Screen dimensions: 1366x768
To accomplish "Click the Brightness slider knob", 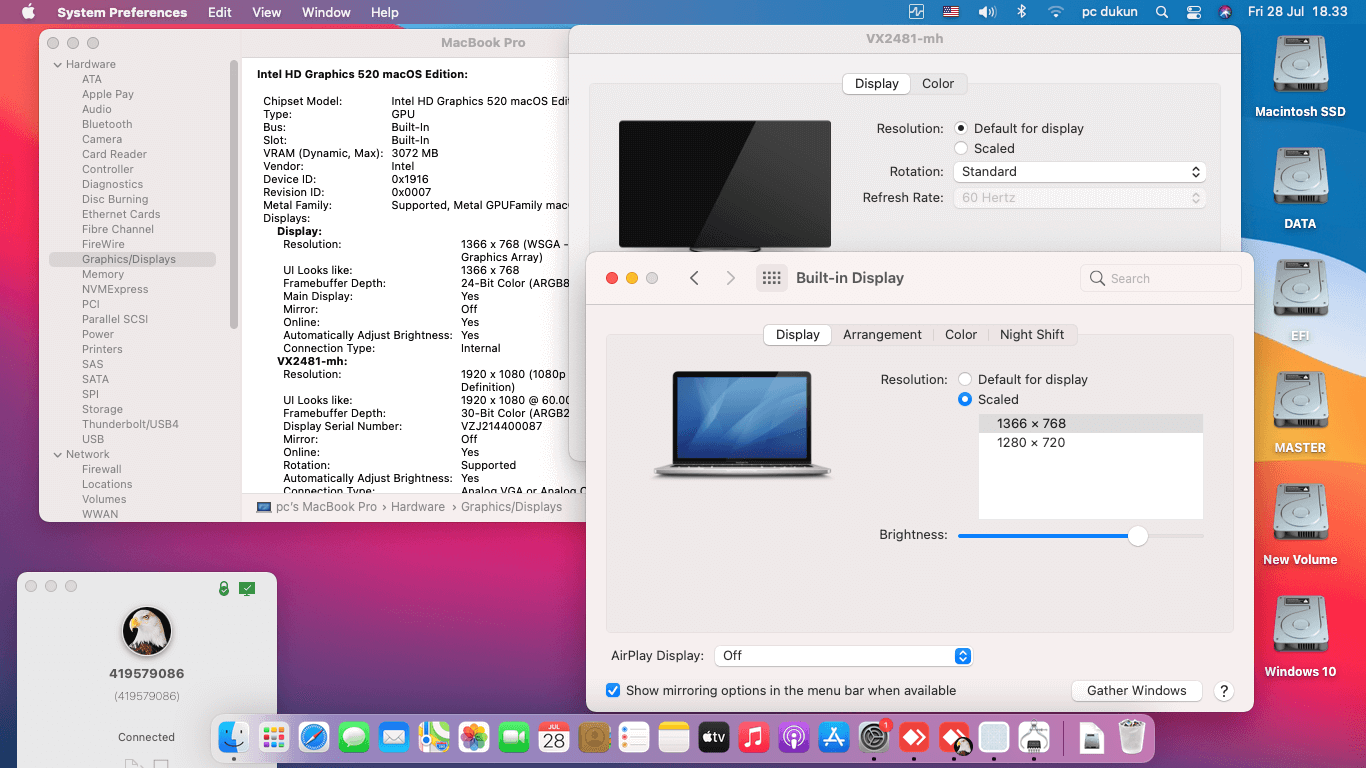I will [1137, 536].
